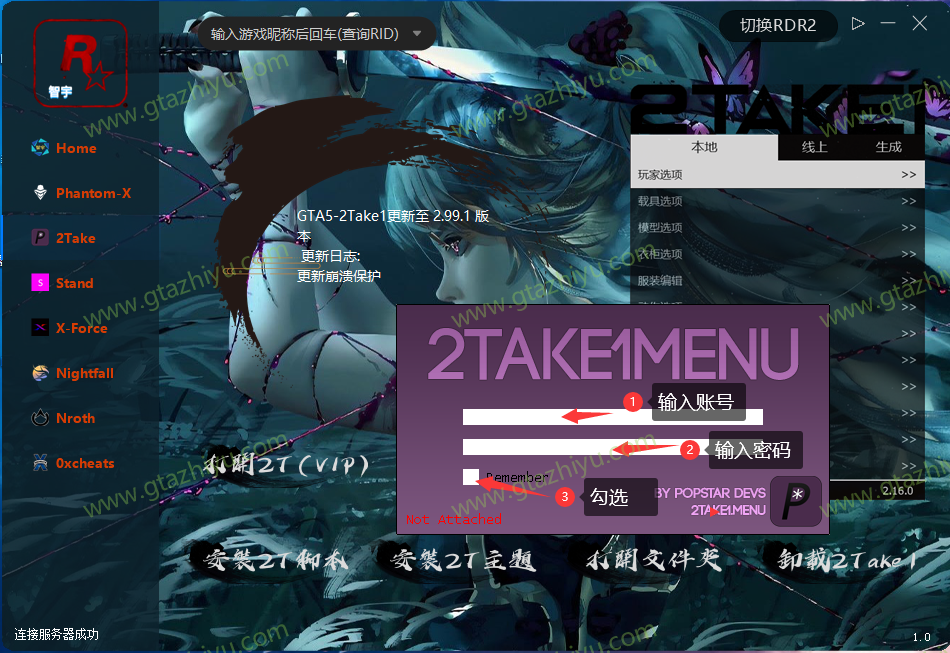Open the 0xcheats sidebar icon
950x653 pixels.
(40, 463)
